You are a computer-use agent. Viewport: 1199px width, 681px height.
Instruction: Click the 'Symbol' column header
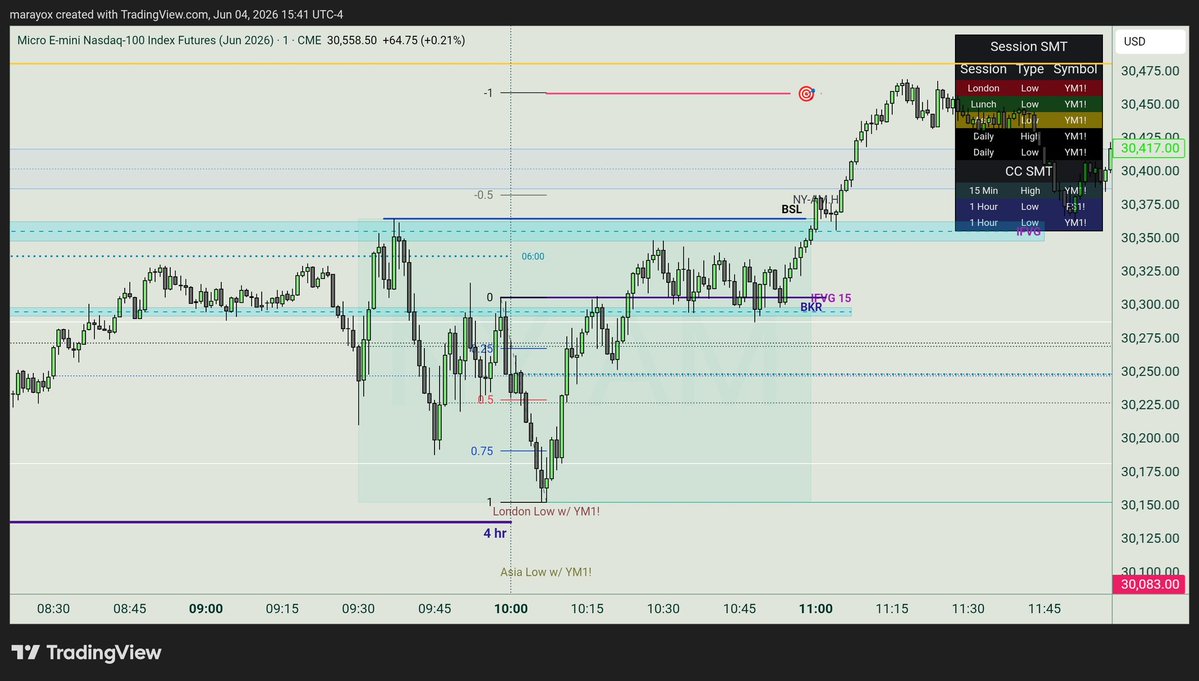(1075, 69)
